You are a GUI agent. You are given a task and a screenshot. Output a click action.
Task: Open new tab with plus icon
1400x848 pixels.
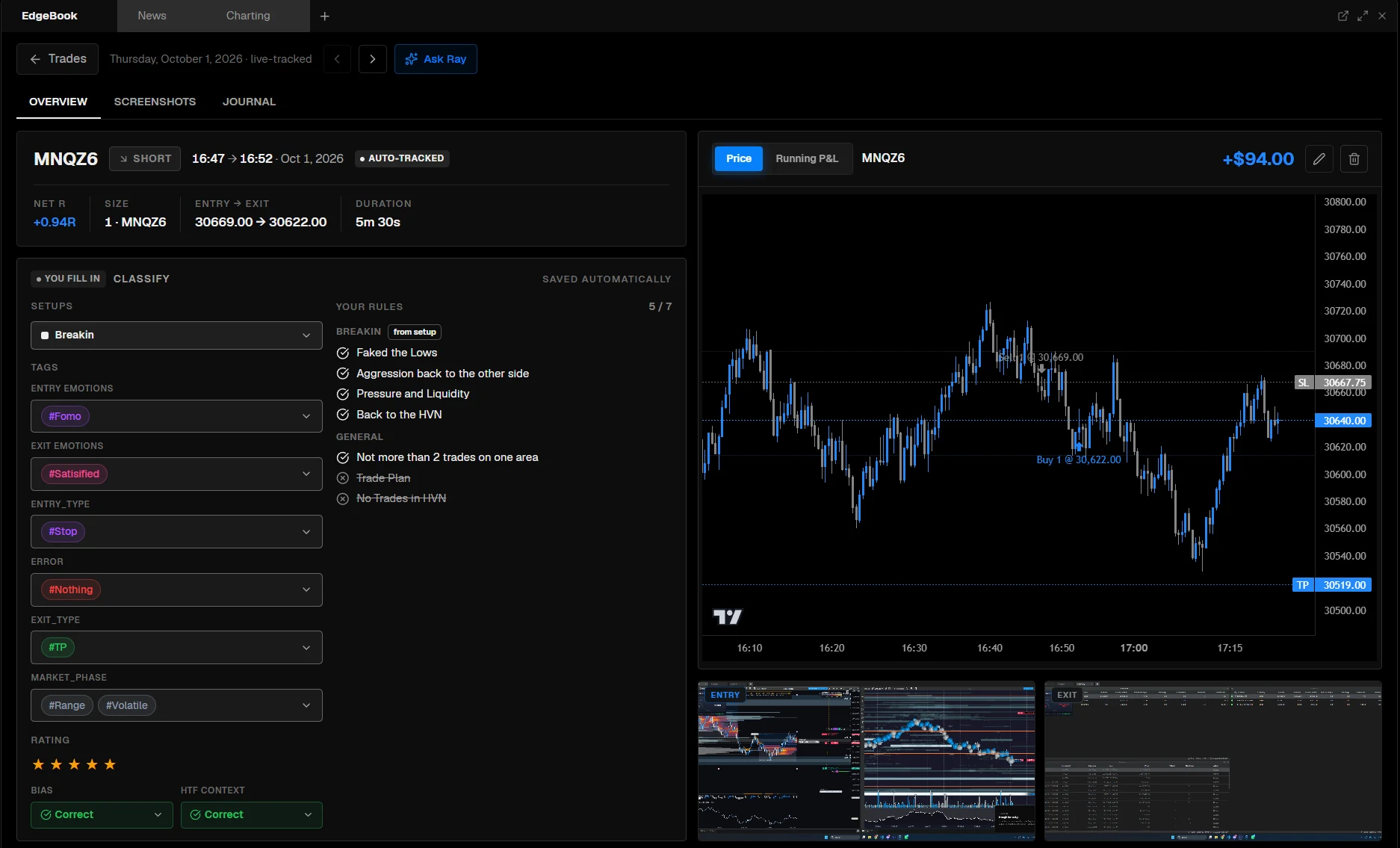(325, 16)
